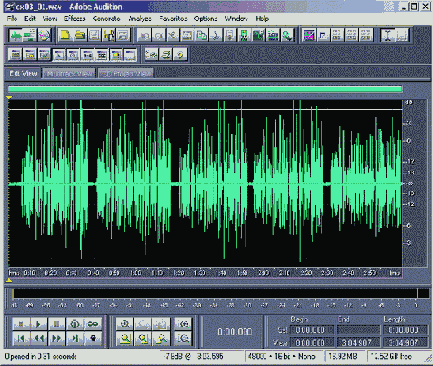Zoom in horizontally with plus magnifier
Viewport: 433px width, 366px height.
(x=125, y=324)
